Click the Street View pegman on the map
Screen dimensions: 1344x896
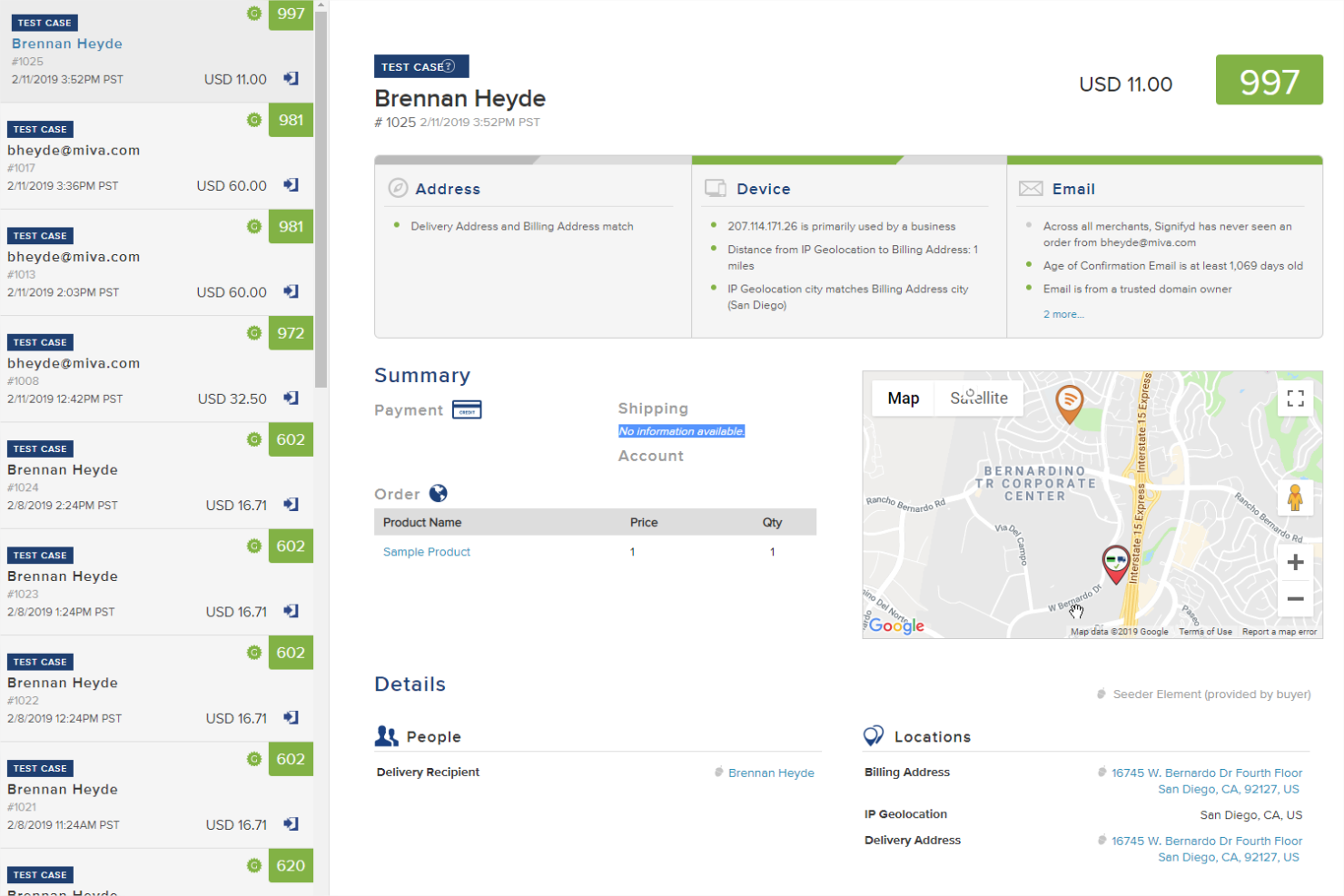pos(1295,497)
